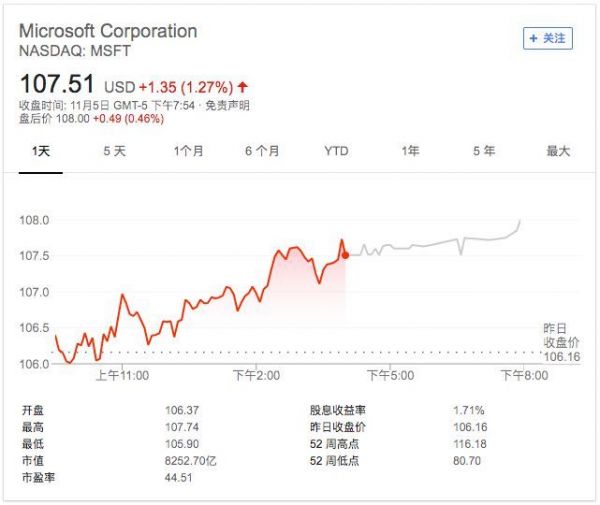
Task: Click the red closing price dot on chart
Action: pos(345,255)
